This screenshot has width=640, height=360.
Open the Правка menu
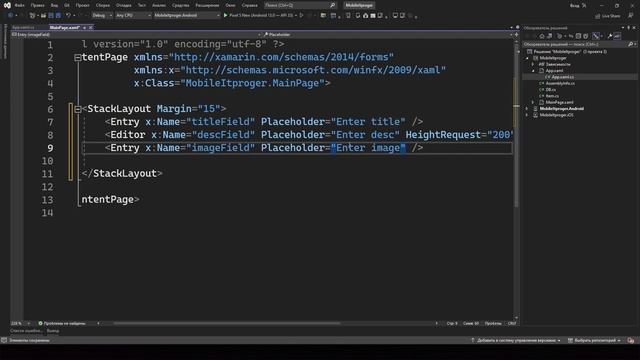[x=38, y=5]
